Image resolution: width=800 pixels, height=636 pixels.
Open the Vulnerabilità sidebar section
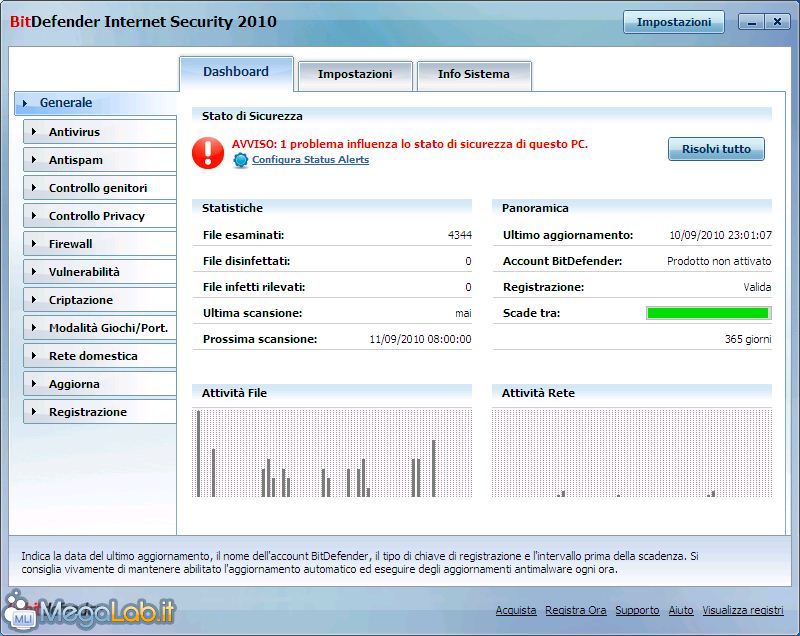(x=100, y=272)
